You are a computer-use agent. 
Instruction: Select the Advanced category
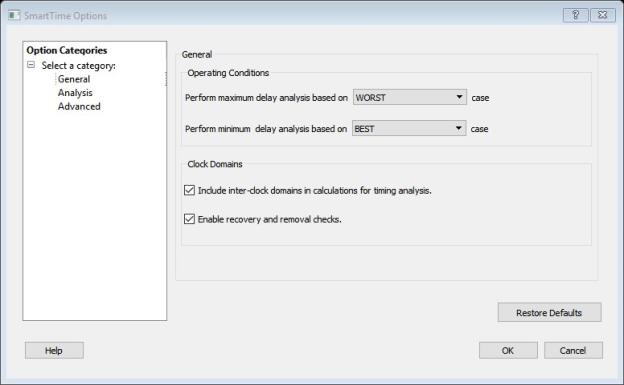[79, 106]
